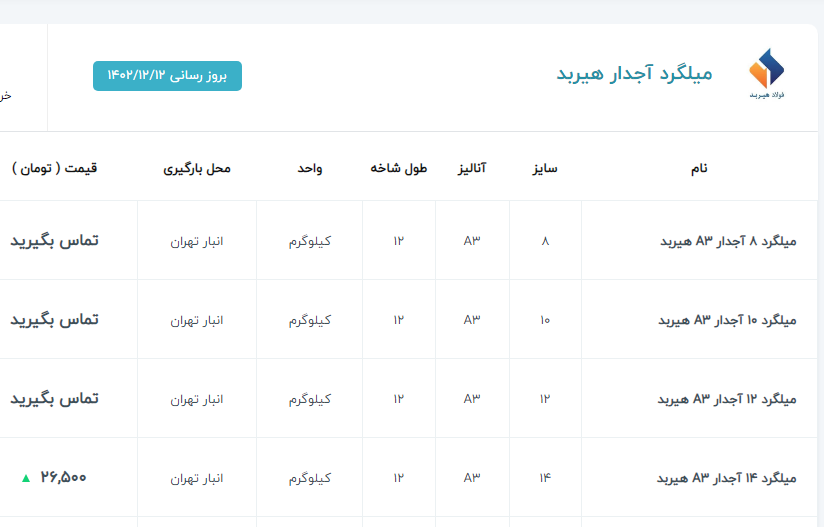Screen dimensions: 824x527
Task: Click the Foolad Hirbod logo
Action: (x=767, y=75)
